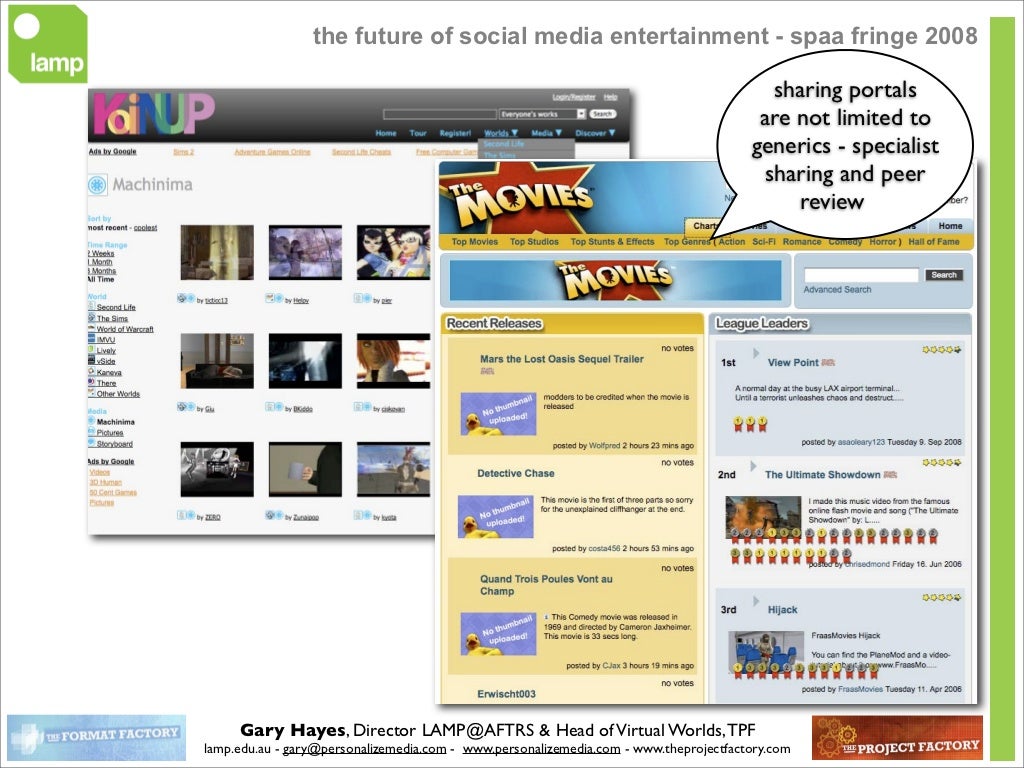Image resolution: width=1024 pixels, height=768 pixels.
Task: Click the icon beside Other Worlds
Action: (91, 393)
